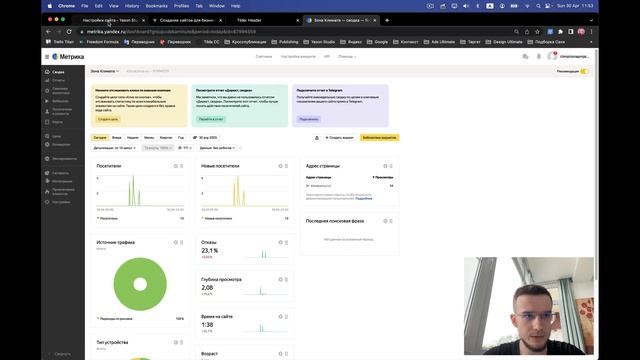Open the Метрика hamburger menu icon
The width and height of the screenshot is (640, 360).
point(47,57)
